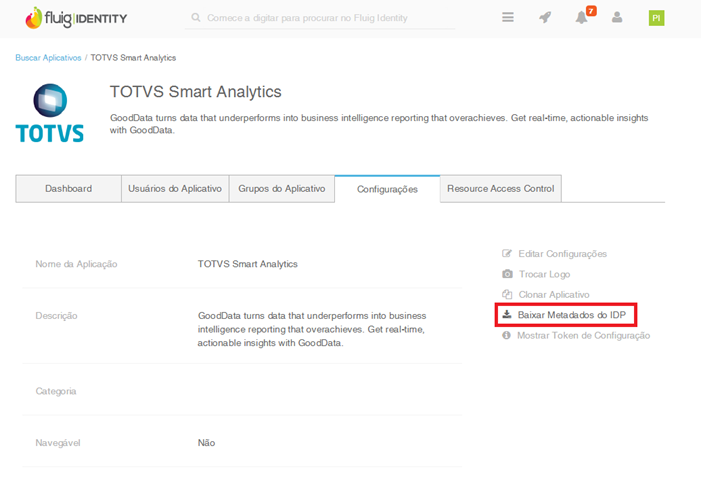
Task: Open Grupos do Aplicativo tab
Action: coord(282,189)
